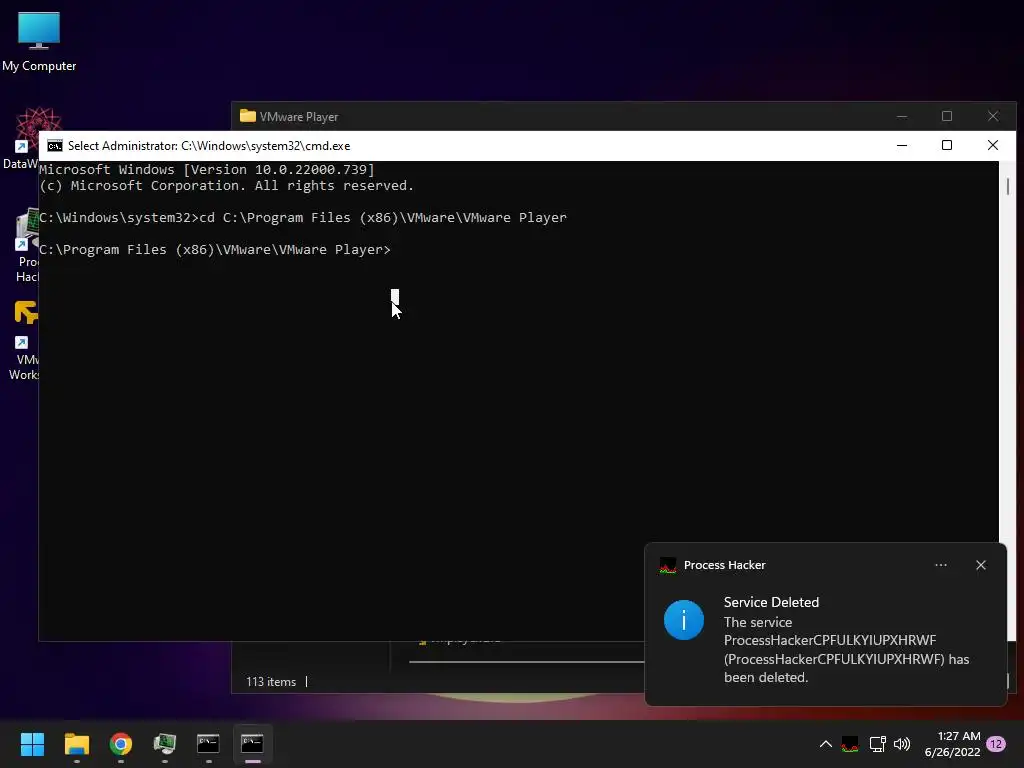Click the blue info icon in notification

(x=684, y=620)
